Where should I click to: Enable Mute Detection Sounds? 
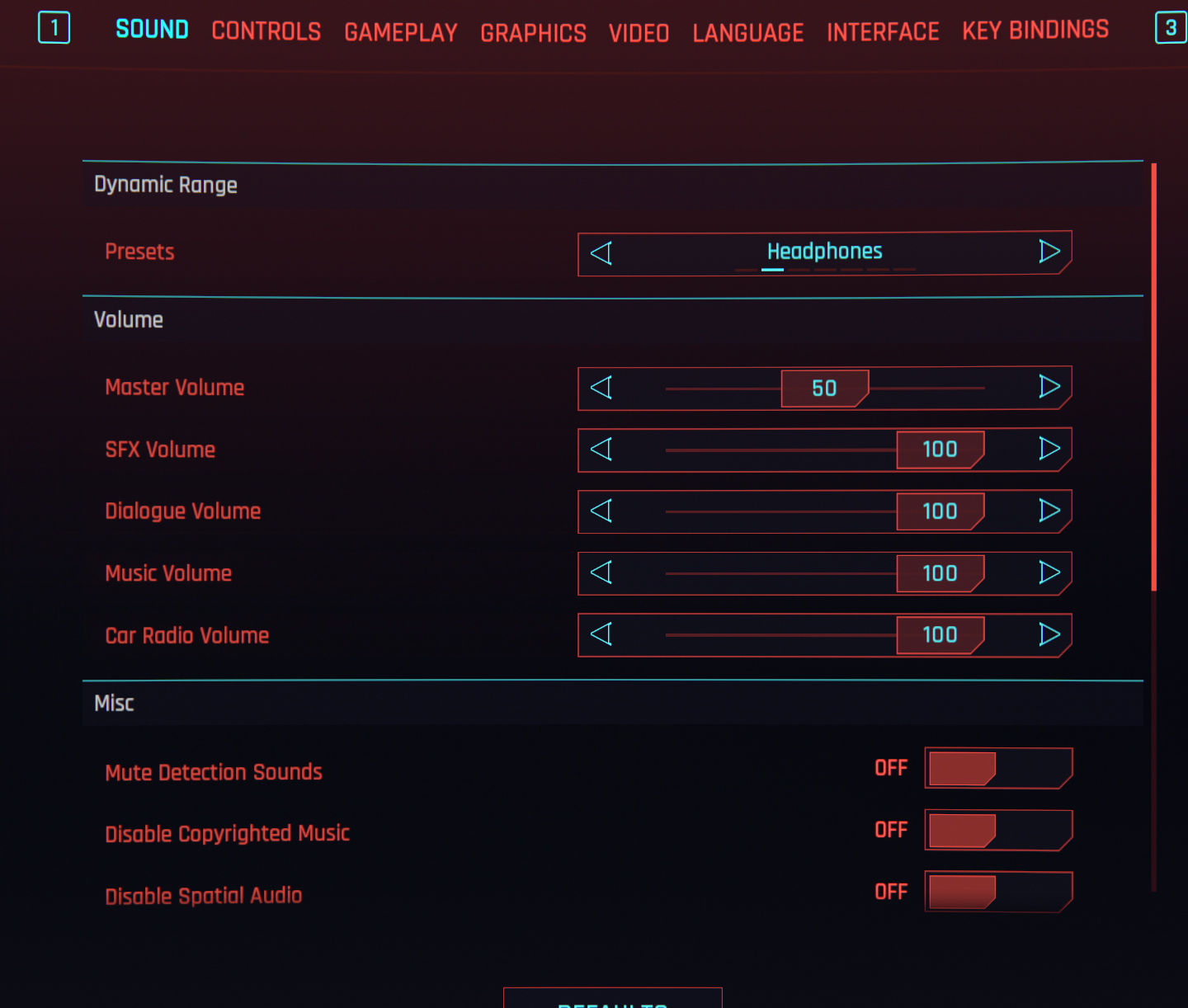click(x=997, y=768)
